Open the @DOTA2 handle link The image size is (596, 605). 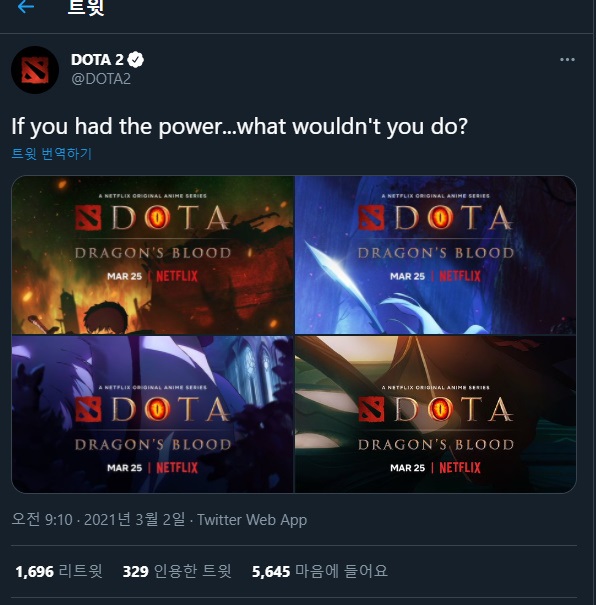pos(101,79)
